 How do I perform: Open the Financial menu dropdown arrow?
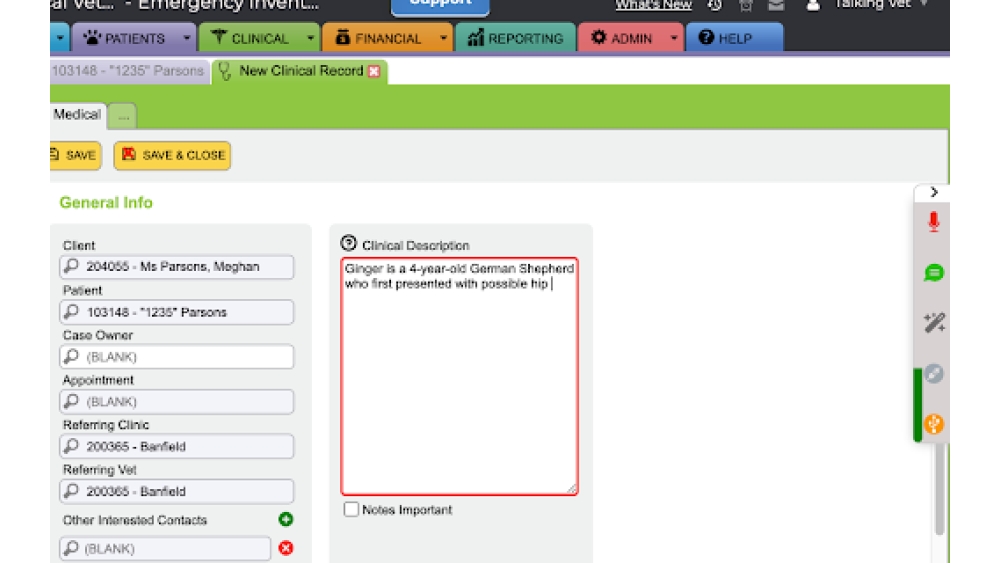tap(443, 38)
